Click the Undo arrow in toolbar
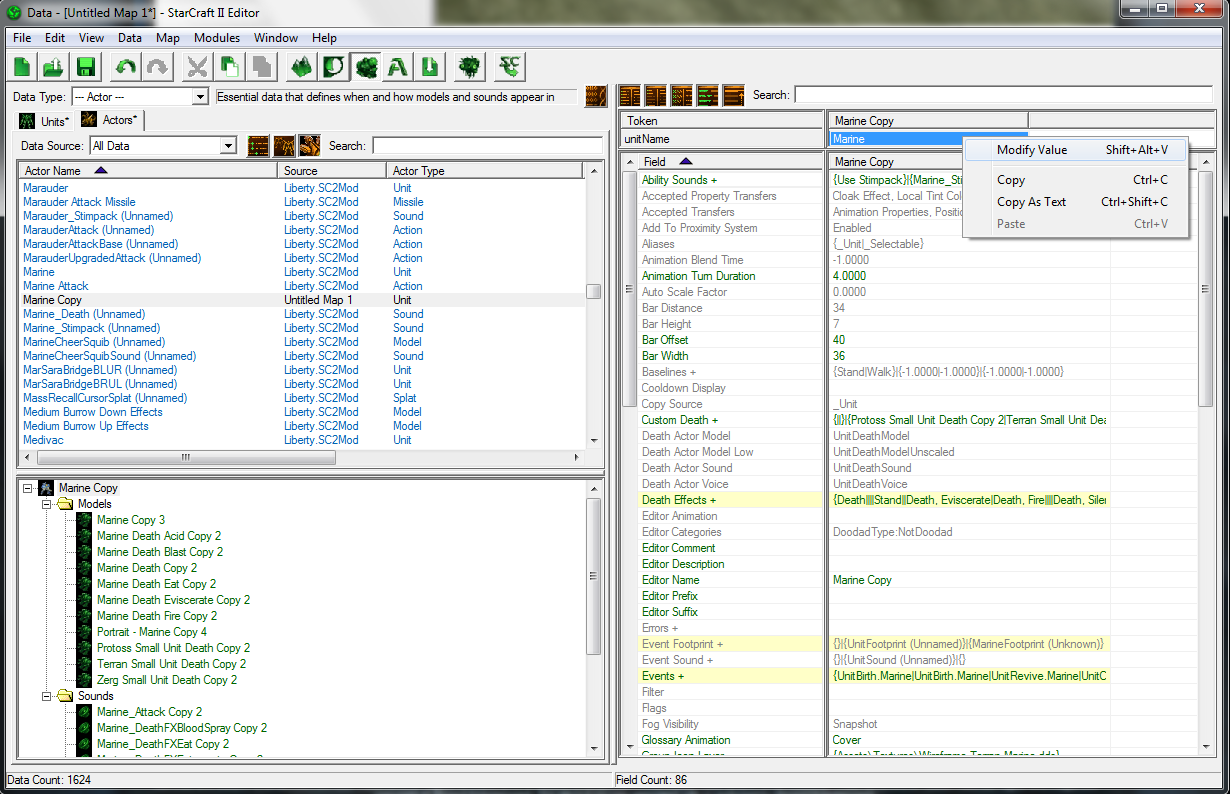 [x=126, y=67]
